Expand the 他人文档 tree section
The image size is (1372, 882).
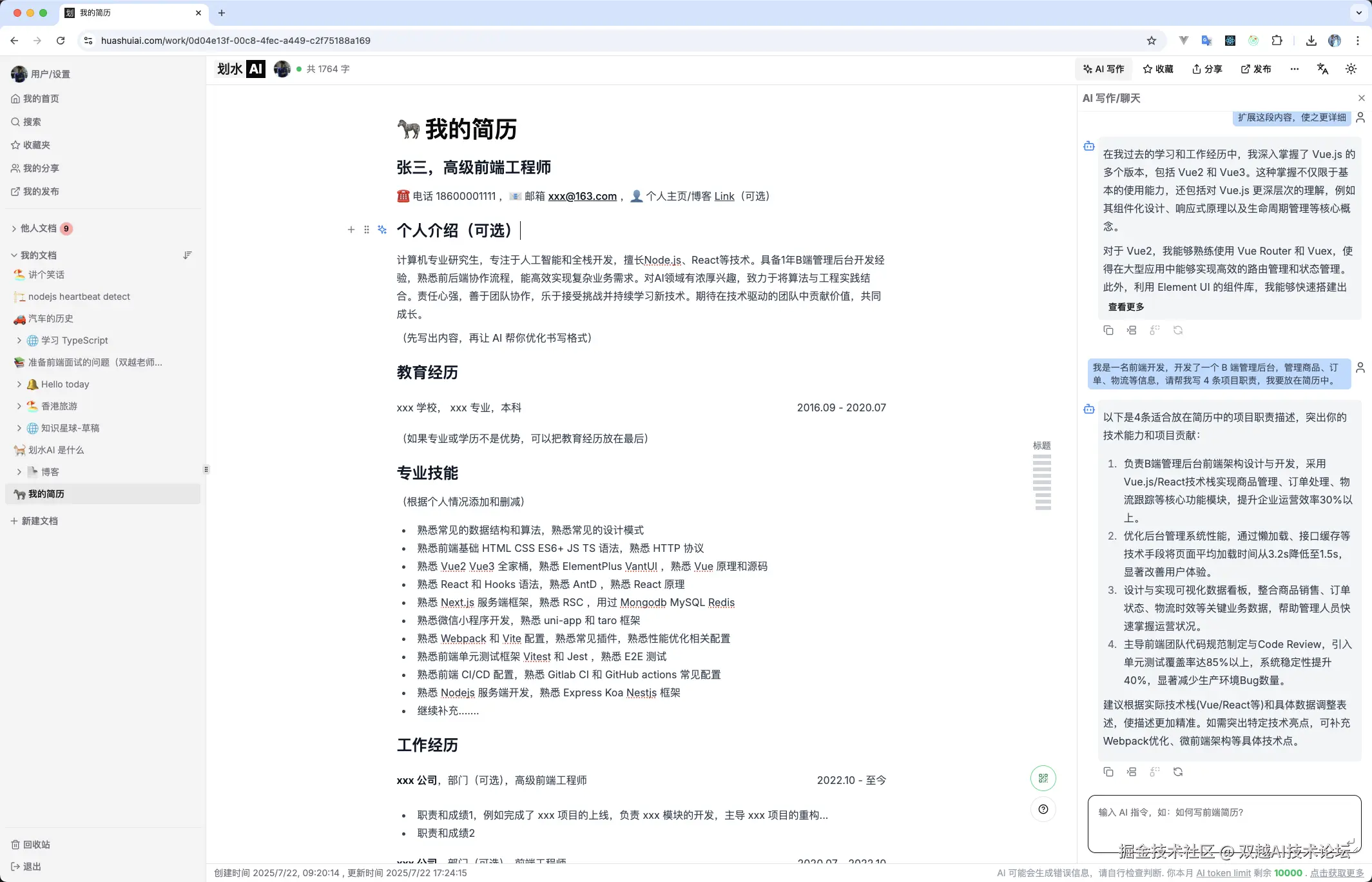[14, 228]
